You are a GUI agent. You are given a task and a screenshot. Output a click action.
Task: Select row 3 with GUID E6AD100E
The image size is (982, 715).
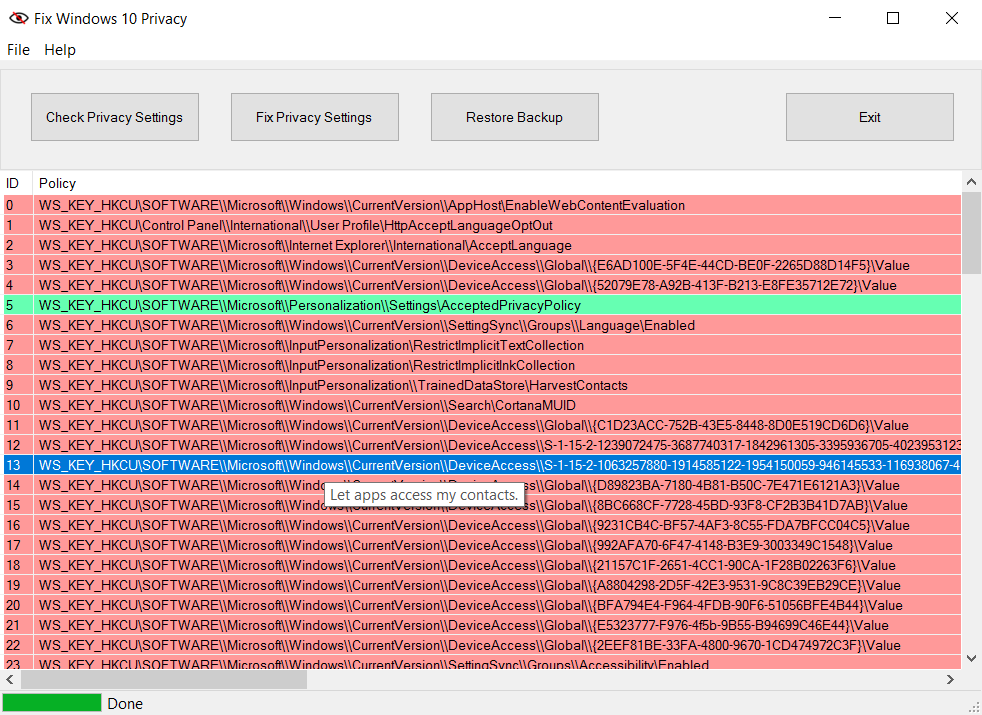[x=482, y=265]
